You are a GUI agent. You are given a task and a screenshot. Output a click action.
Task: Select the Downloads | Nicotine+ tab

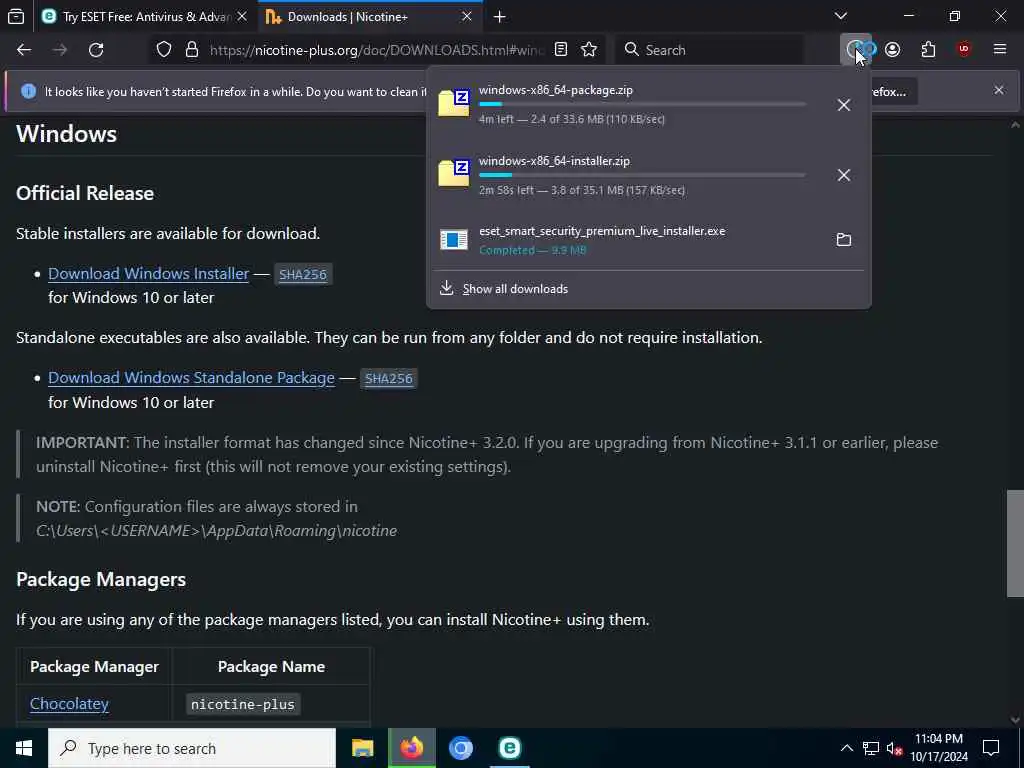point(371,16)
